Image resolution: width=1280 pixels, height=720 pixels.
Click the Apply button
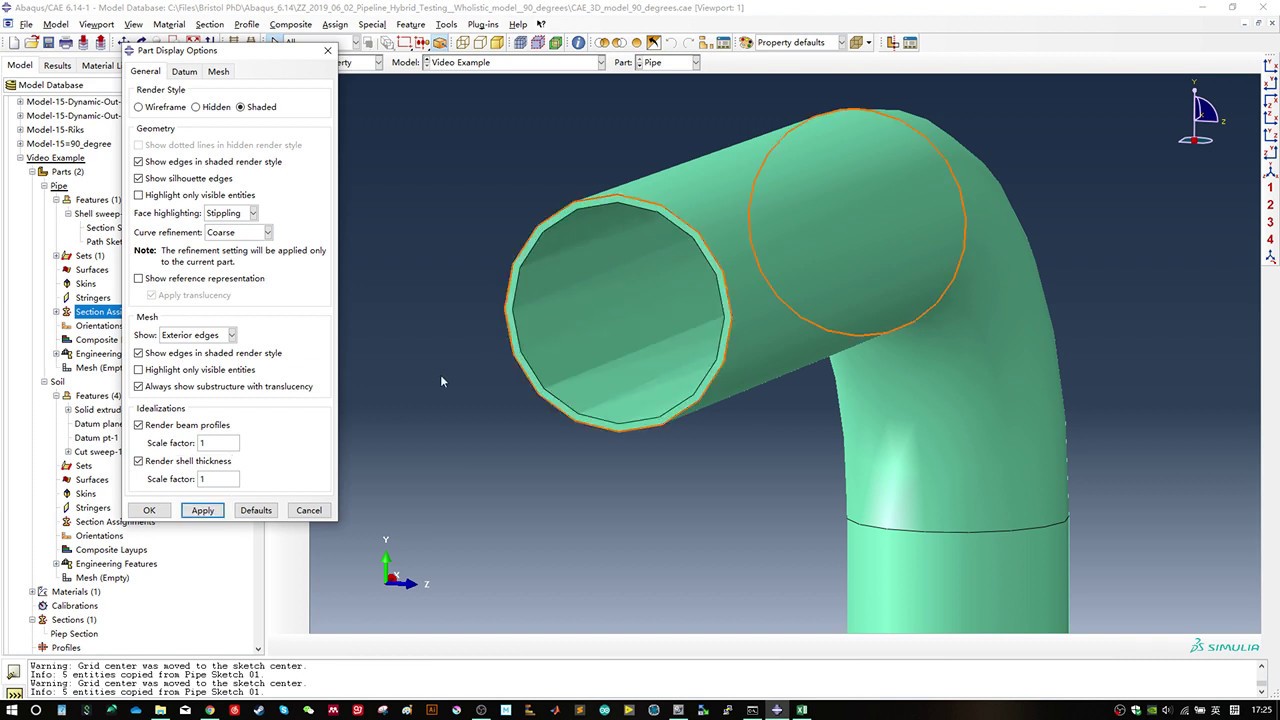coord(203,511)
